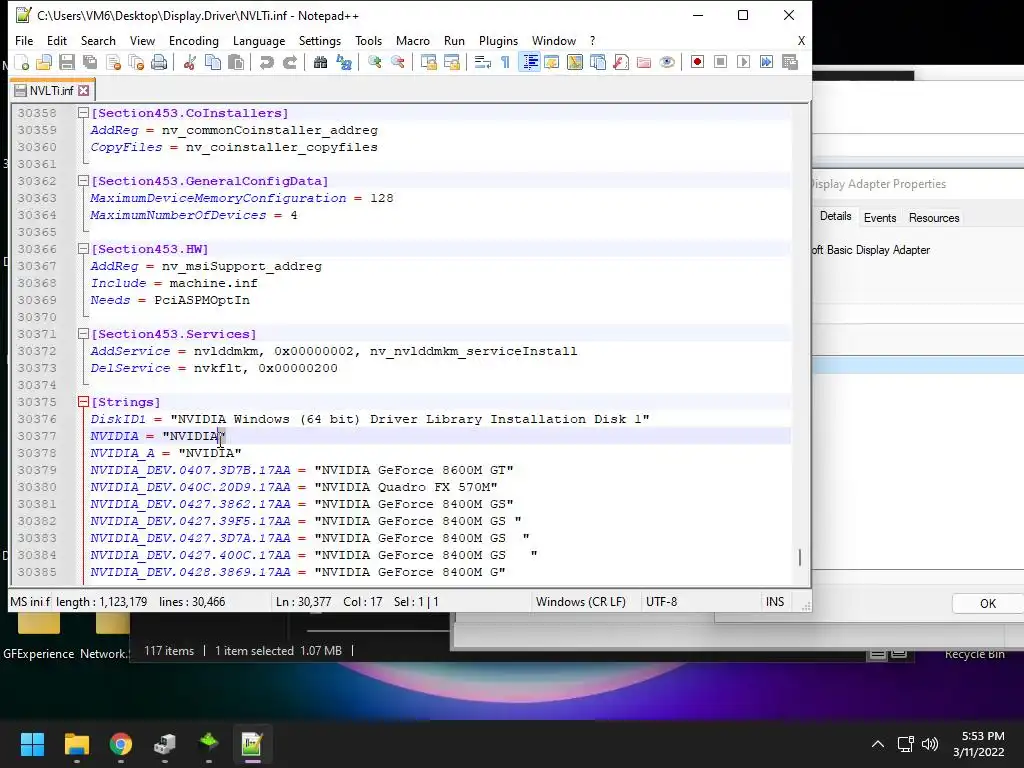Run macro multiple times icon
Viewport: 1024px width, 768px height.
766,62
